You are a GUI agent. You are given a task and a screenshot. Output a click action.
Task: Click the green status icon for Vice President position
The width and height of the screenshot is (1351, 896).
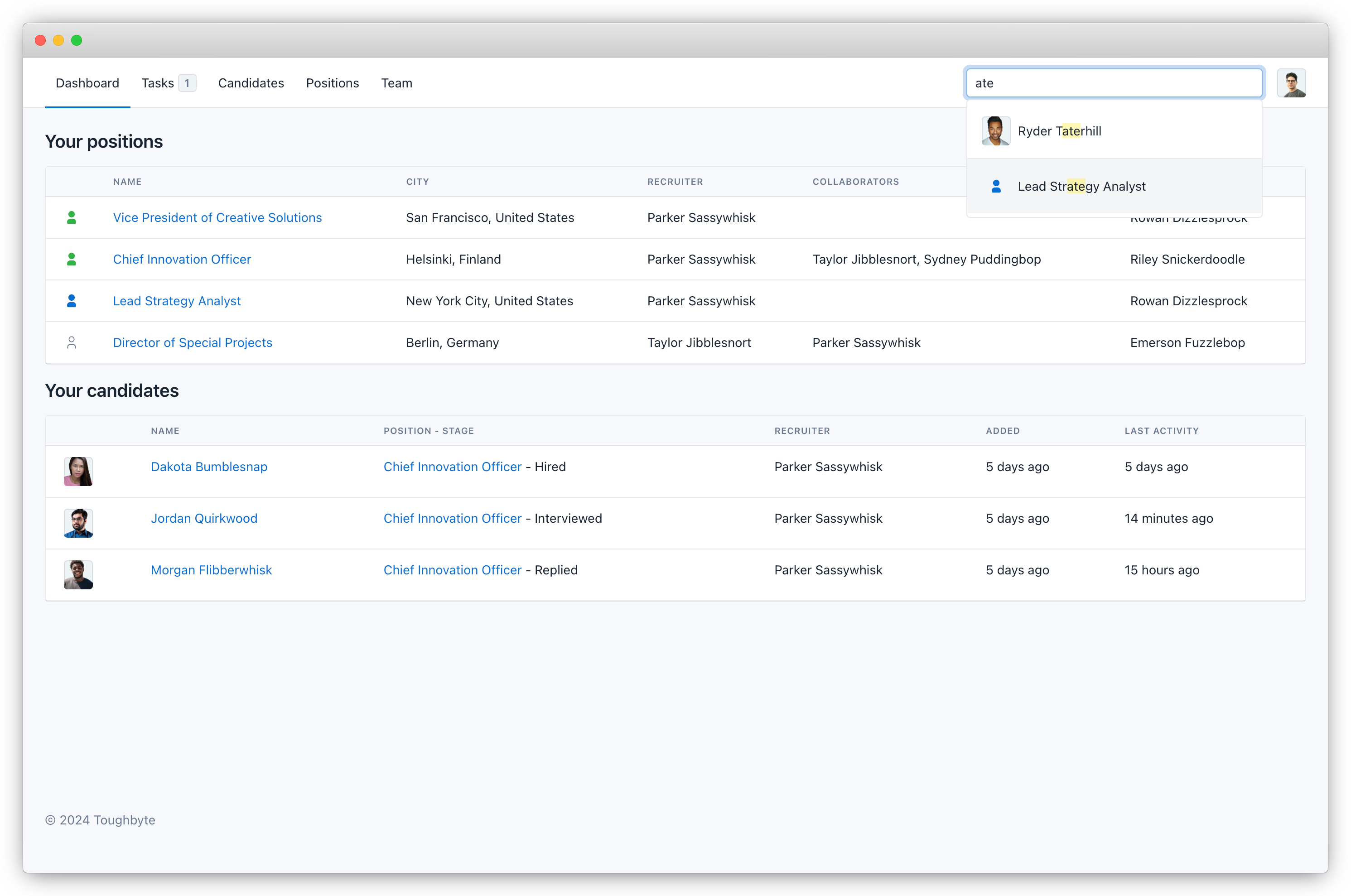pos(72,218)
